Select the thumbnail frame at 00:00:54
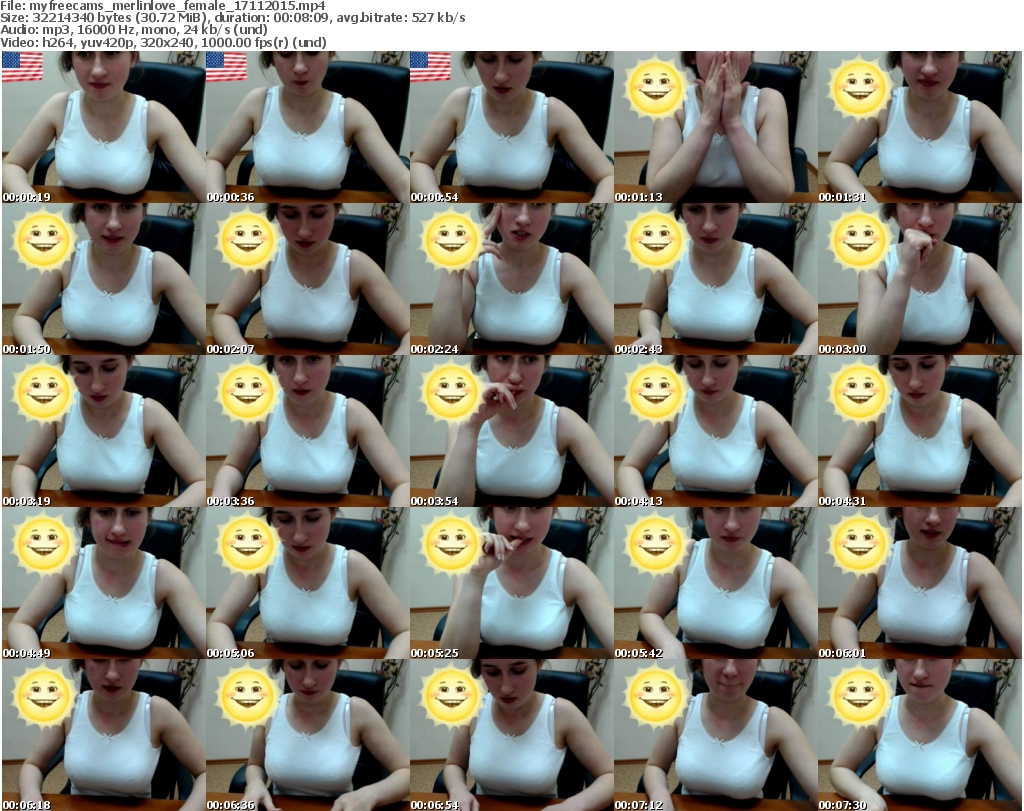1024x811 pixels. [511, 127]
